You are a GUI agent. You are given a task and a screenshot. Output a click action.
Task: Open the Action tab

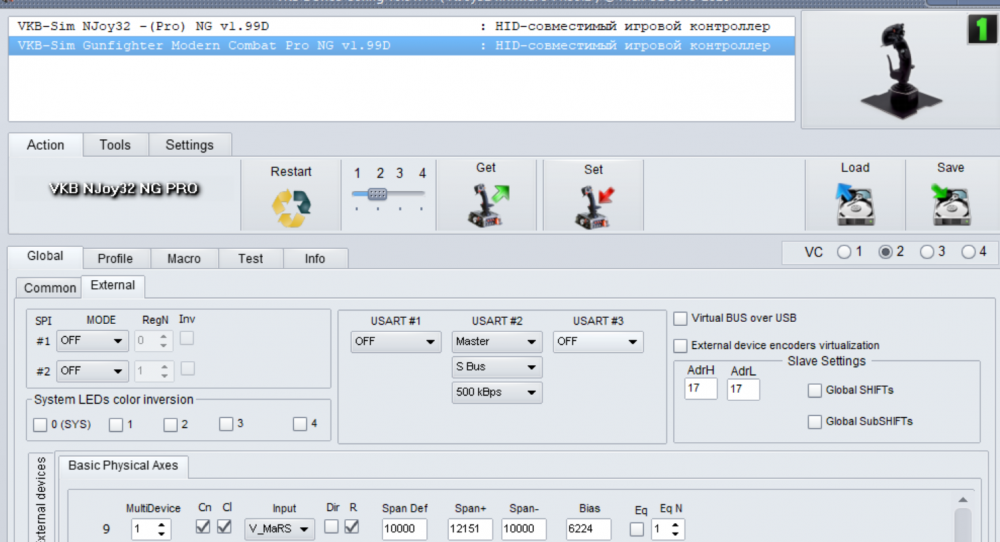pos(45,145)
